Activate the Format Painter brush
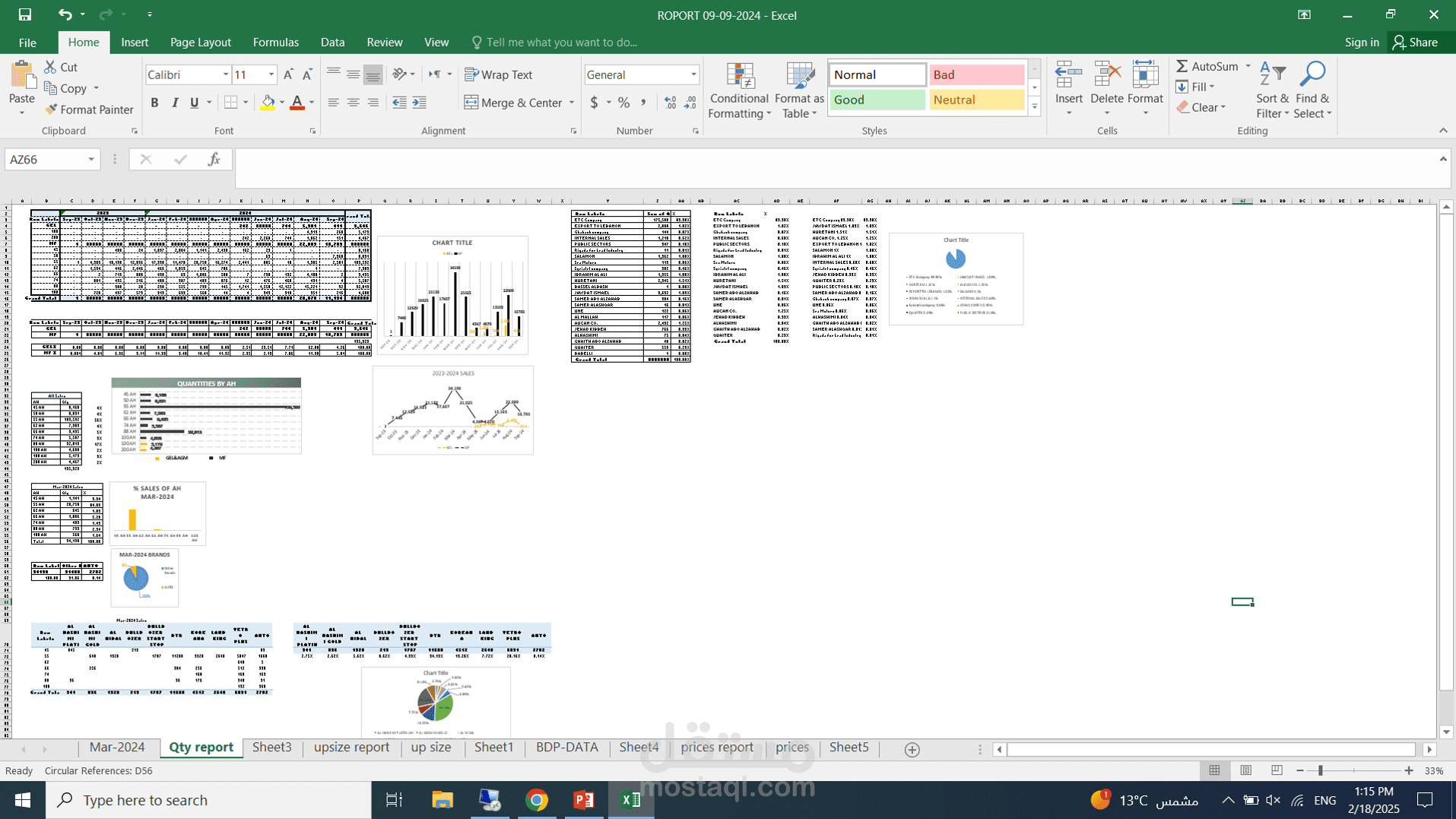This screenshot has width=1456, height=819. [89, 110]
